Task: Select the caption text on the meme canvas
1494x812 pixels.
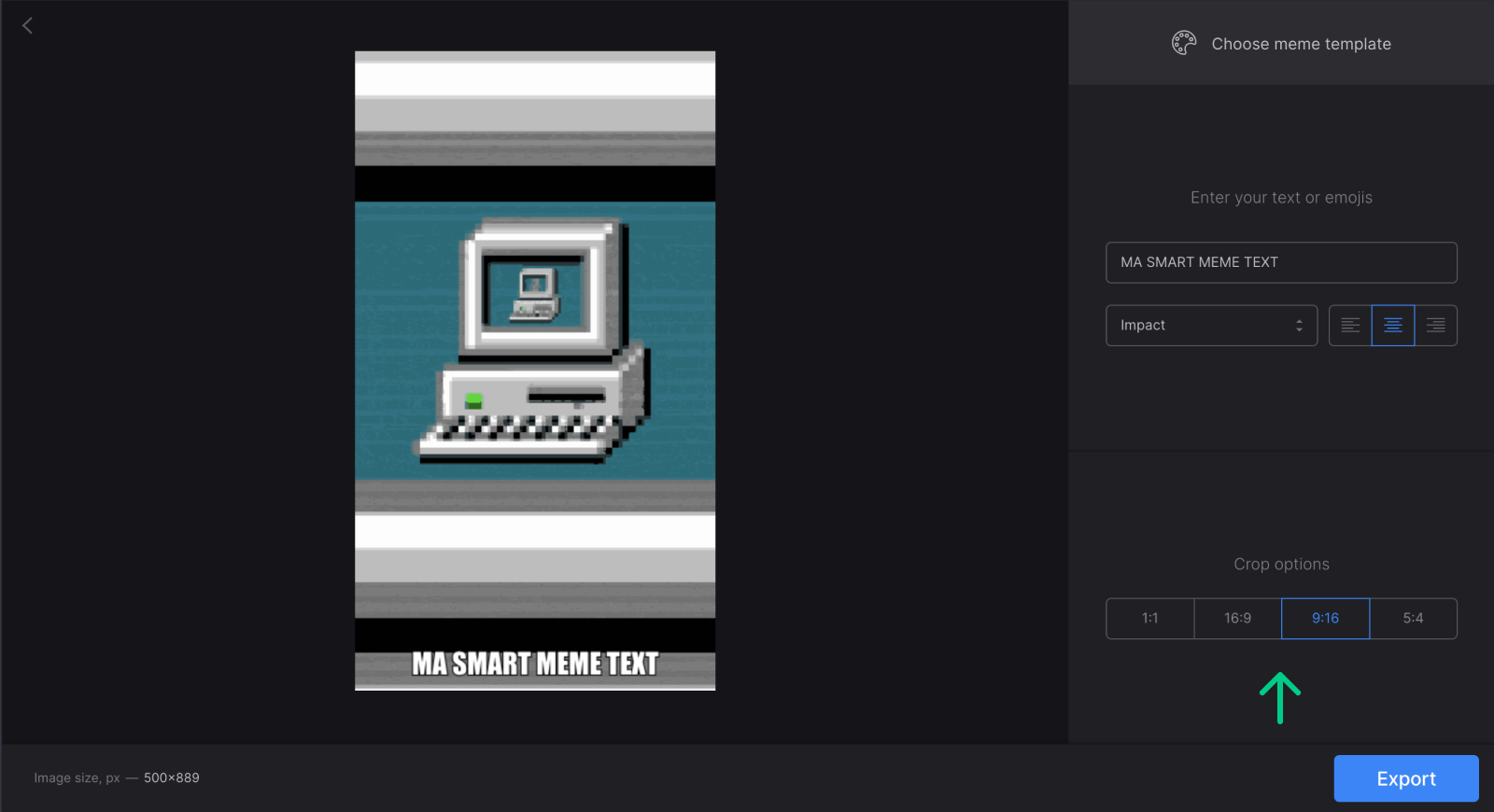Action: 535,664
